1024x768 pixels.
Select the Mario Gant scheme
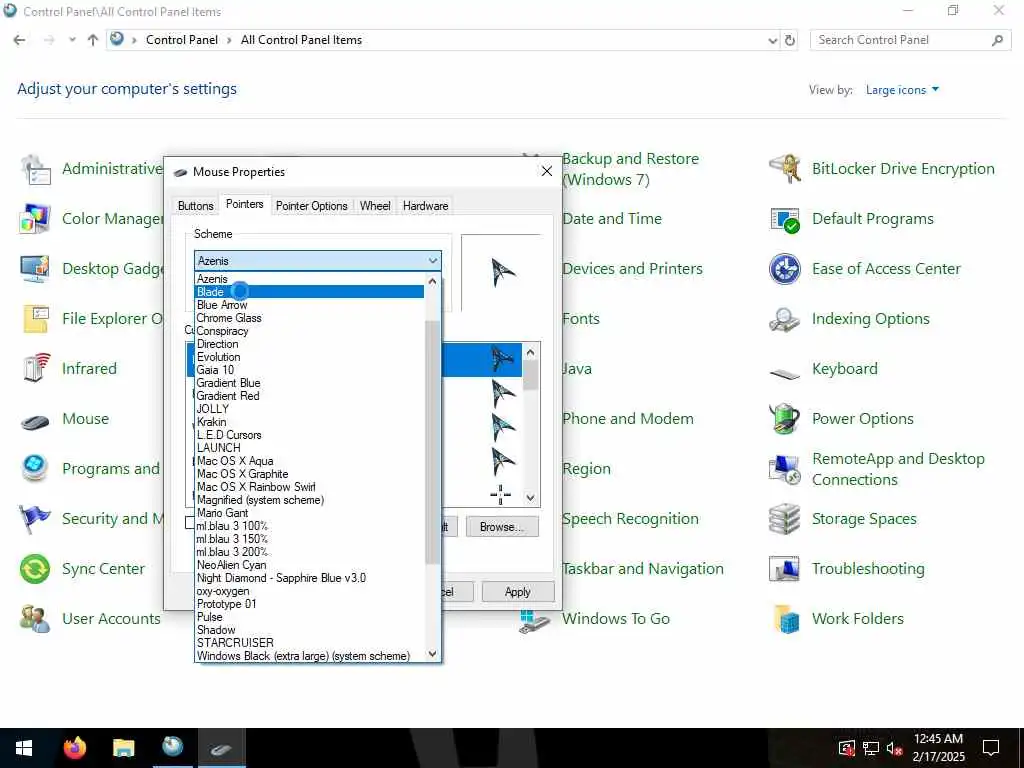click(x=310, y=513)
